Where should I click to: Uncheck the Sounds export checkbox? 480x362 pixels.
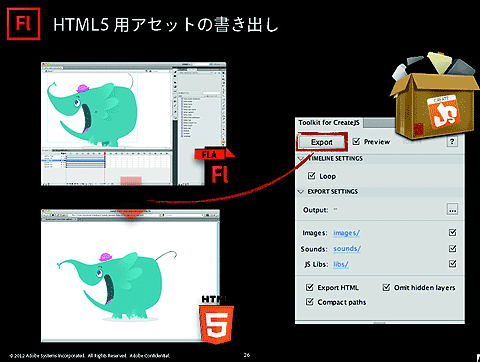click(452, 248)
